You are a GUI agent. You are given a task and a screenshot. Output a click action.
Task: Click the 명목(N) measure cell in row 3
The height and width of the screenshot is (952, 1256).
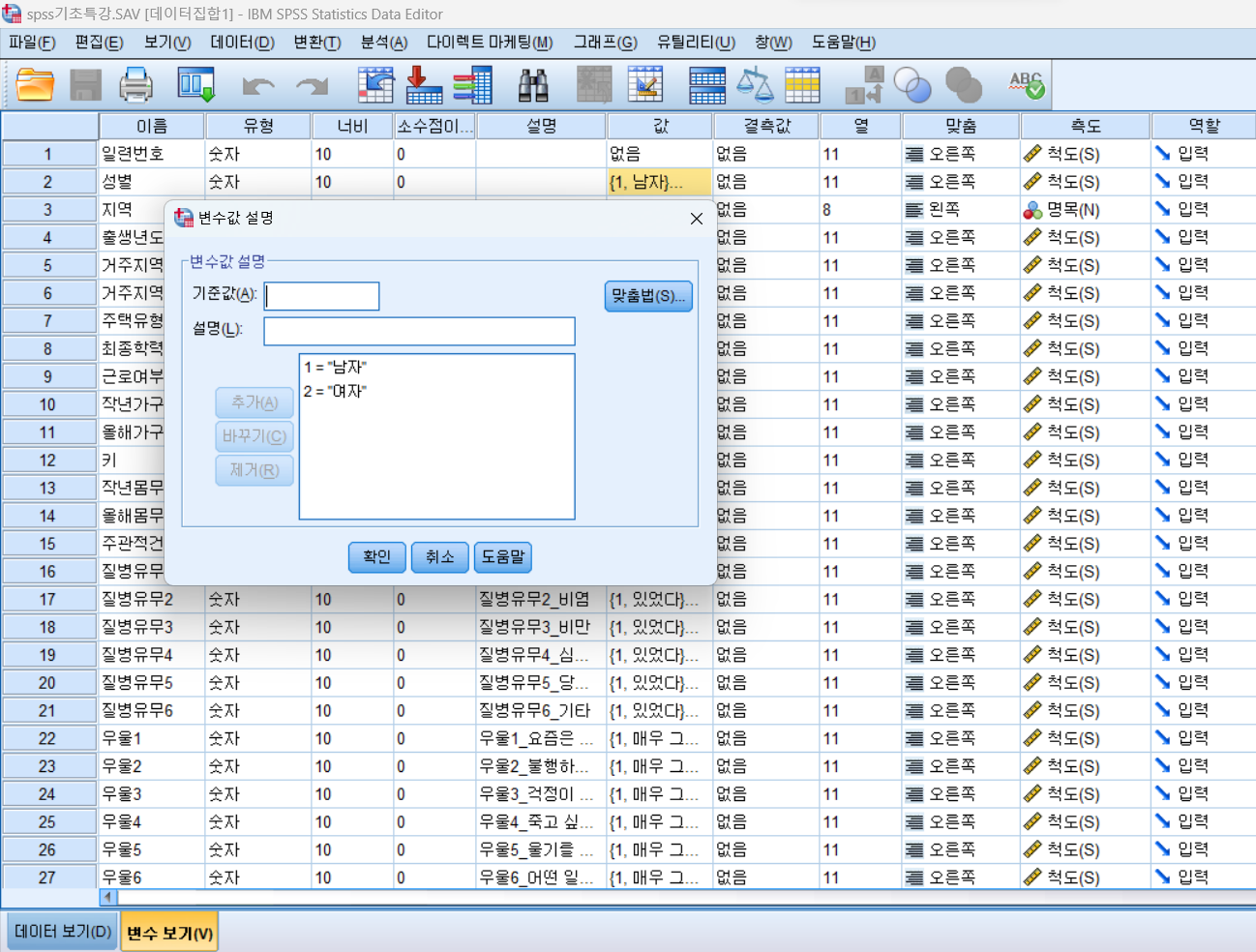click(x=1085, y=210)
